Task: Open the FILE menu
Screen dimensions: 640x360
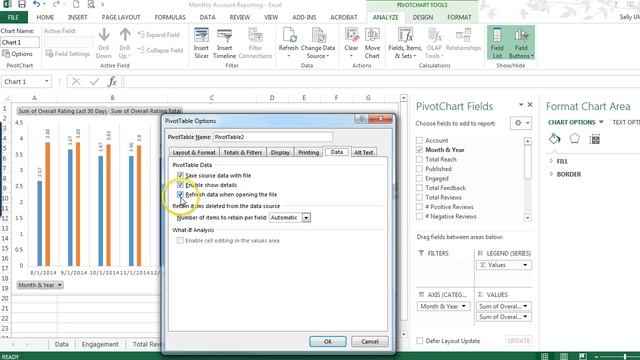Action: (13, 17)
